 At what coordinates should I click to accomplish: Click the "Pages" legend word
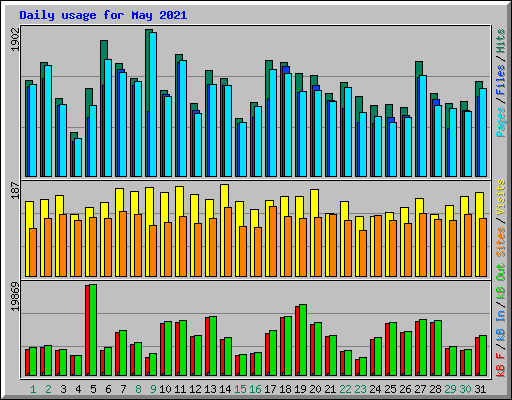[501, 122]
